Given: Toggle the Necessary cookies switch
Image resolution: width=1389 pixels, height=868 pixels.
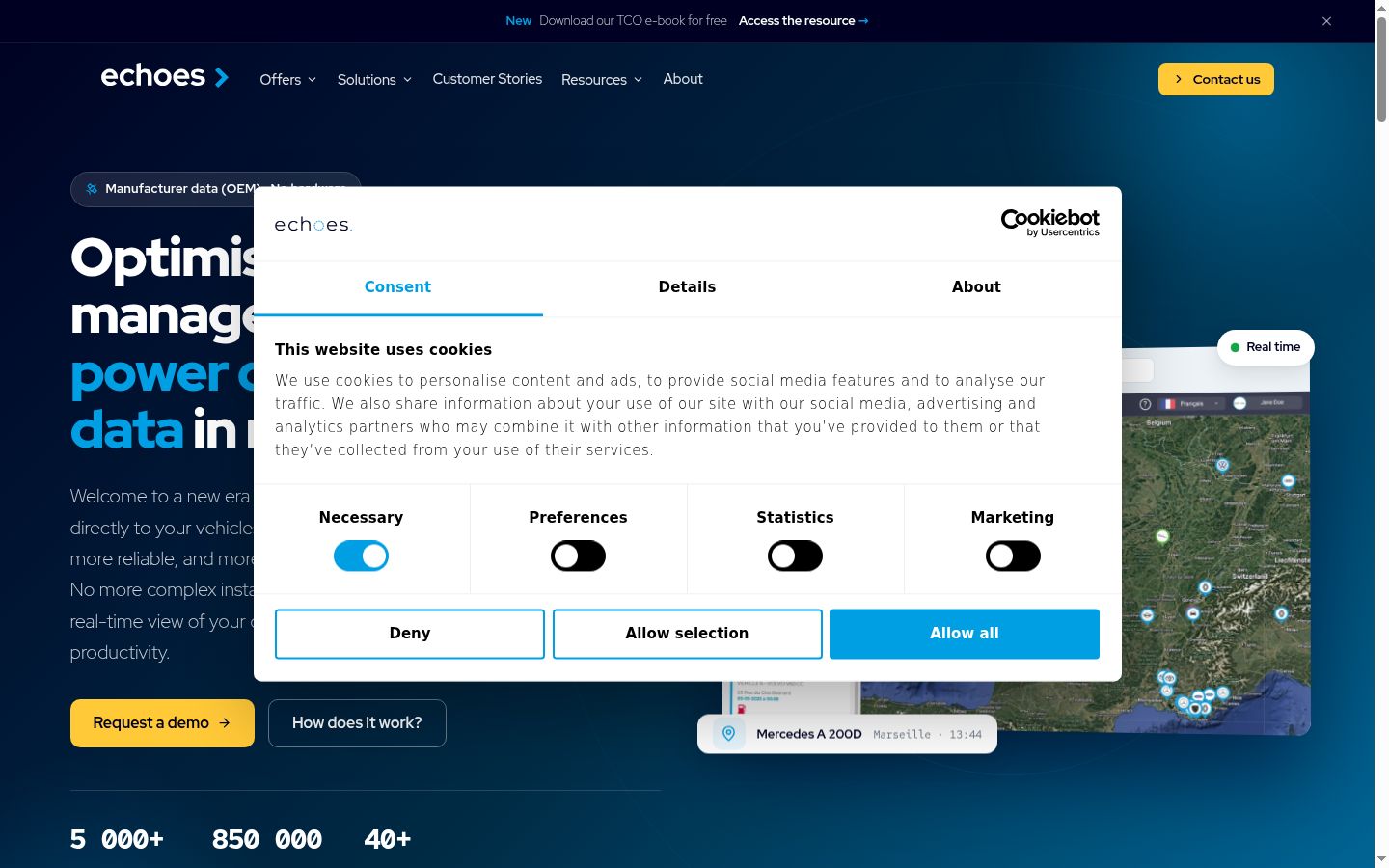Looking at the screenshot, I should coord(361,556).
